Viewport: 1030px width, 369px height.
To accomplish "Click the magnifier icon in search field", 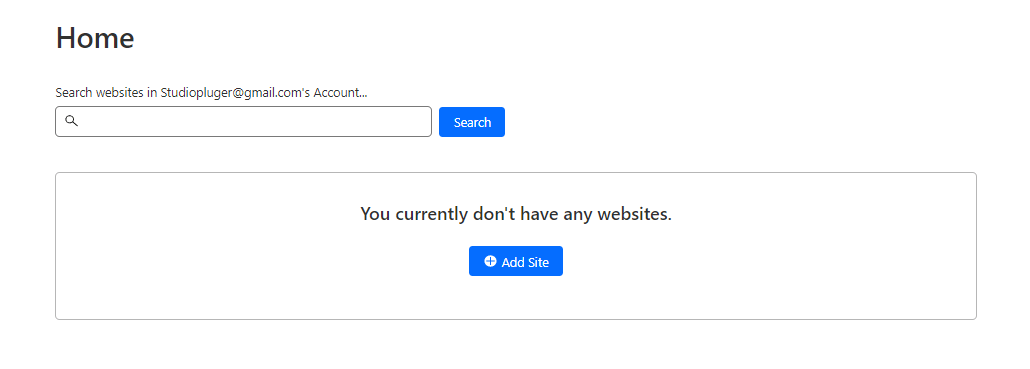I will 71,121.
